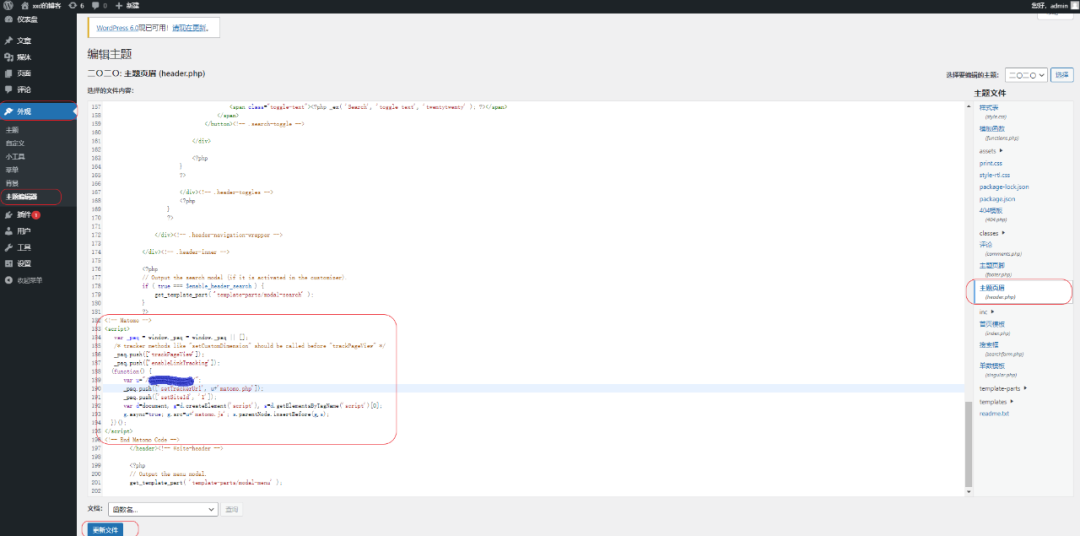Expand the templates folder
Image resolution: width=1080 pixels, height=536 pixels.
point(996,401)
